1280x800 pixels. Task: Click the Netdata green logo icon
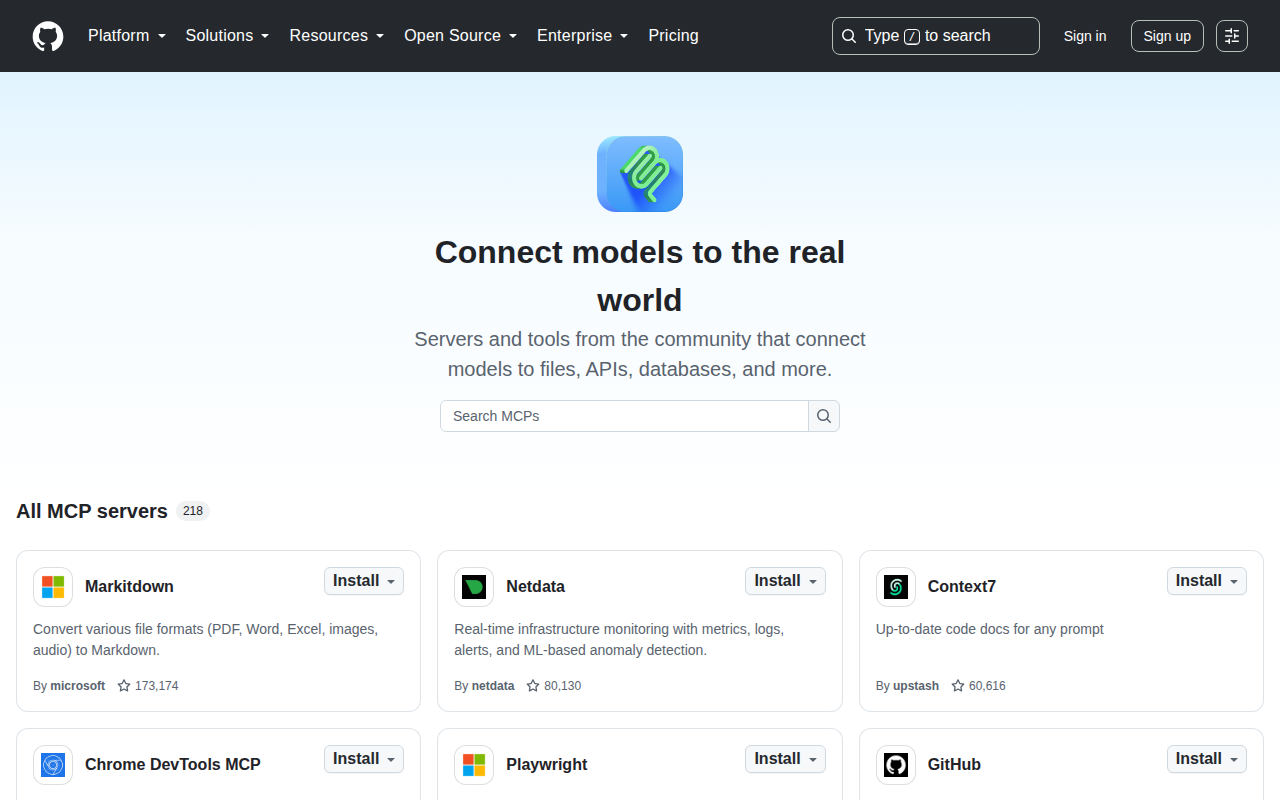474,587
